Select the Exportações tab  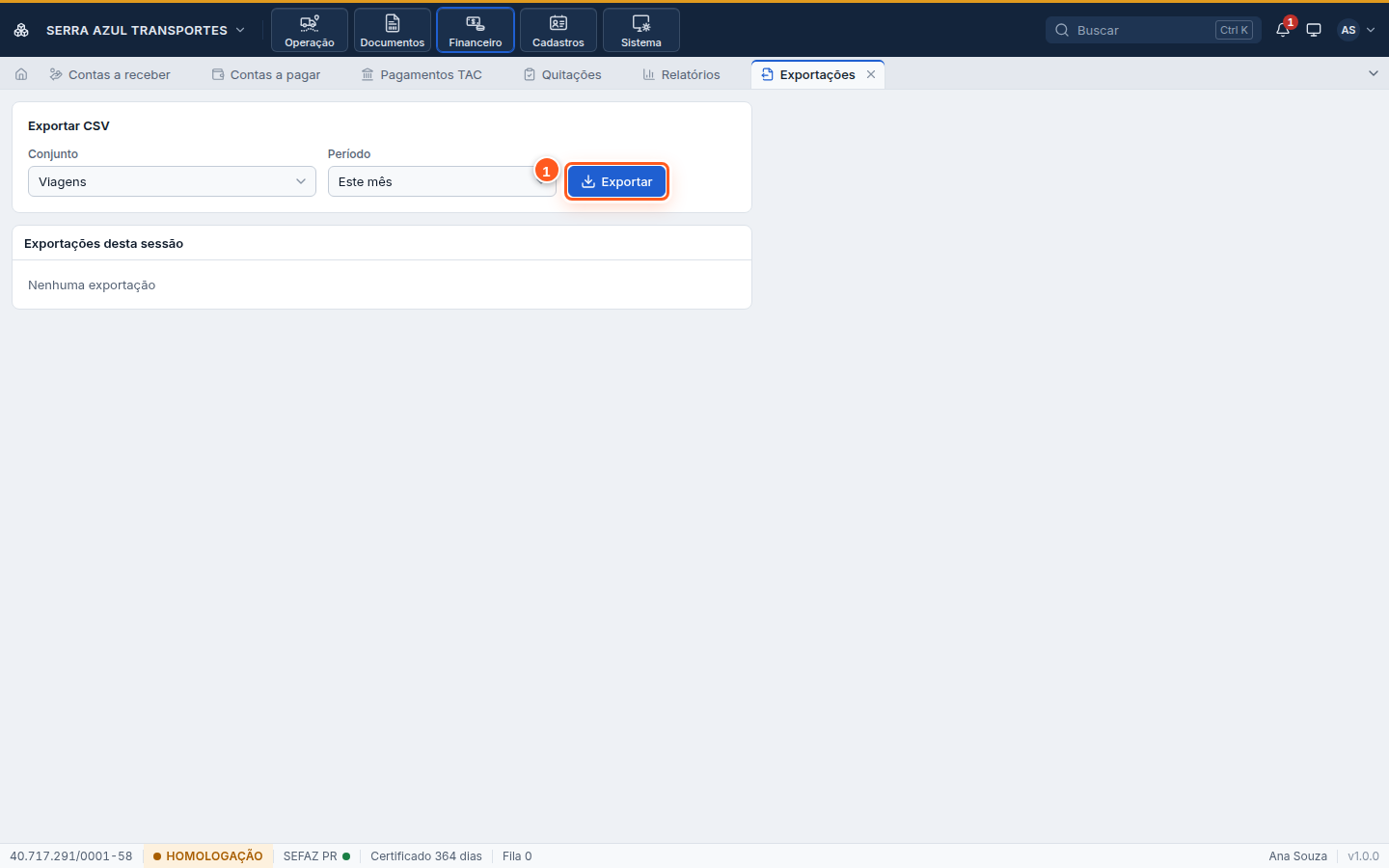817,74
